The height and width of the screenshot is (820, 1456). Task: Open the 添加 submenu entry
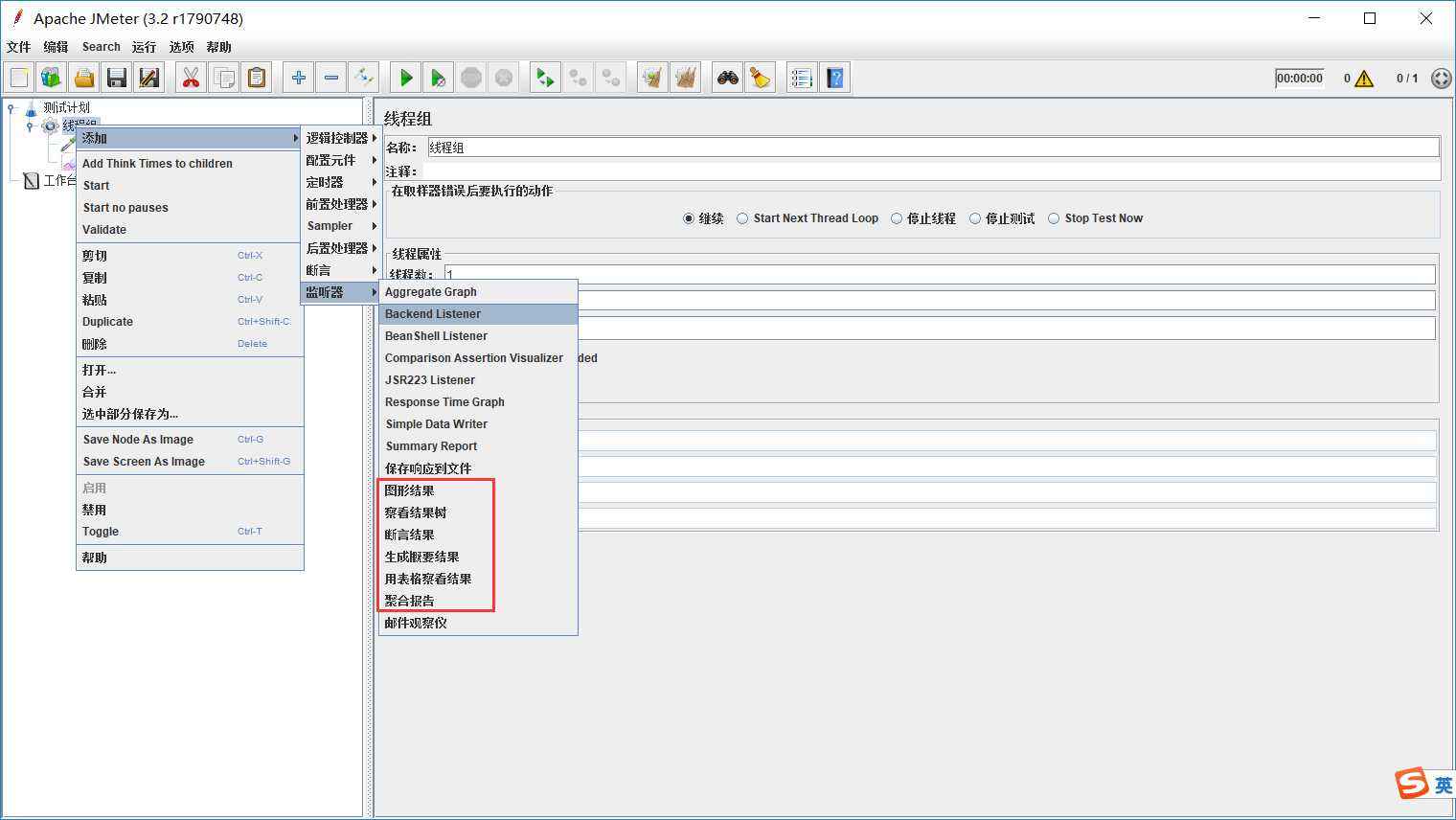(x=190, y=138)
